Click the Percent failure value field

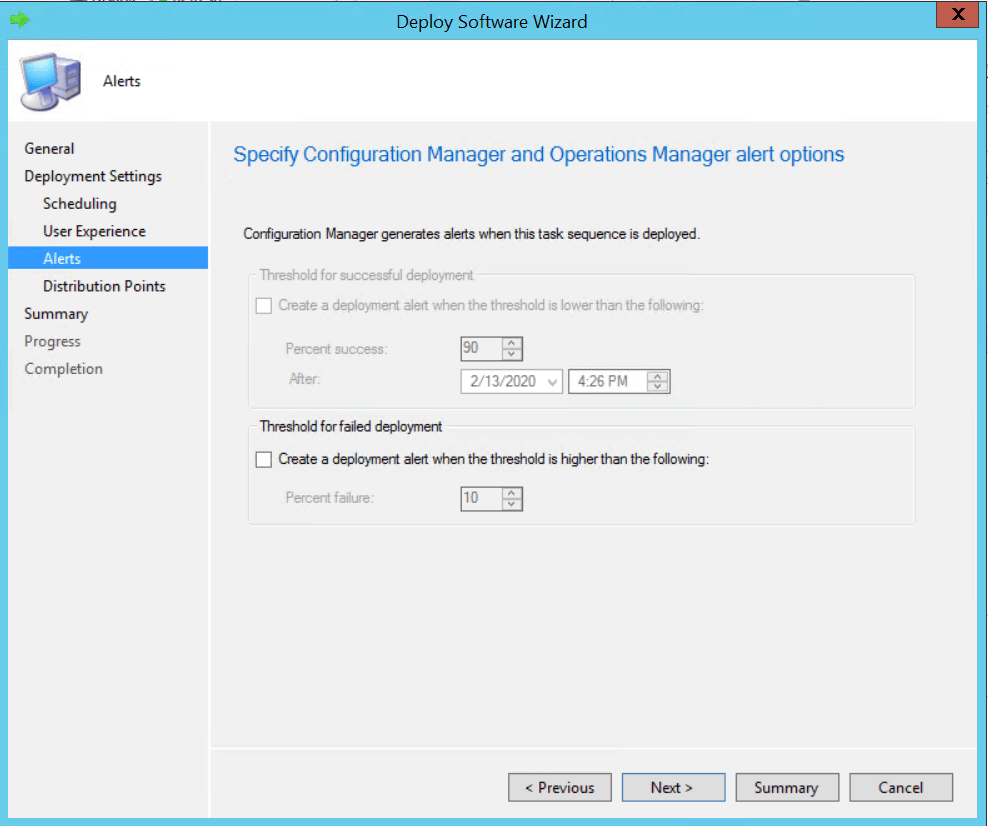[481, 498]
